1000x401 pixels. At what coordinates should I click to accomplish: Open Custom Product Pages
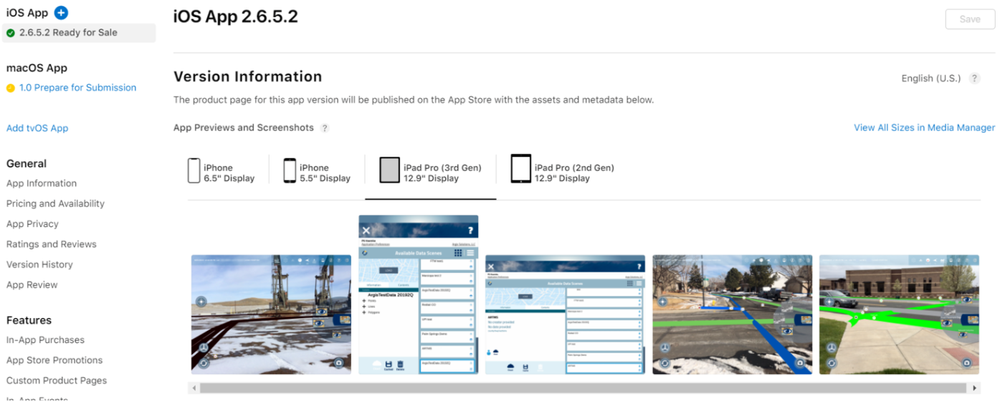click(57, 381)
